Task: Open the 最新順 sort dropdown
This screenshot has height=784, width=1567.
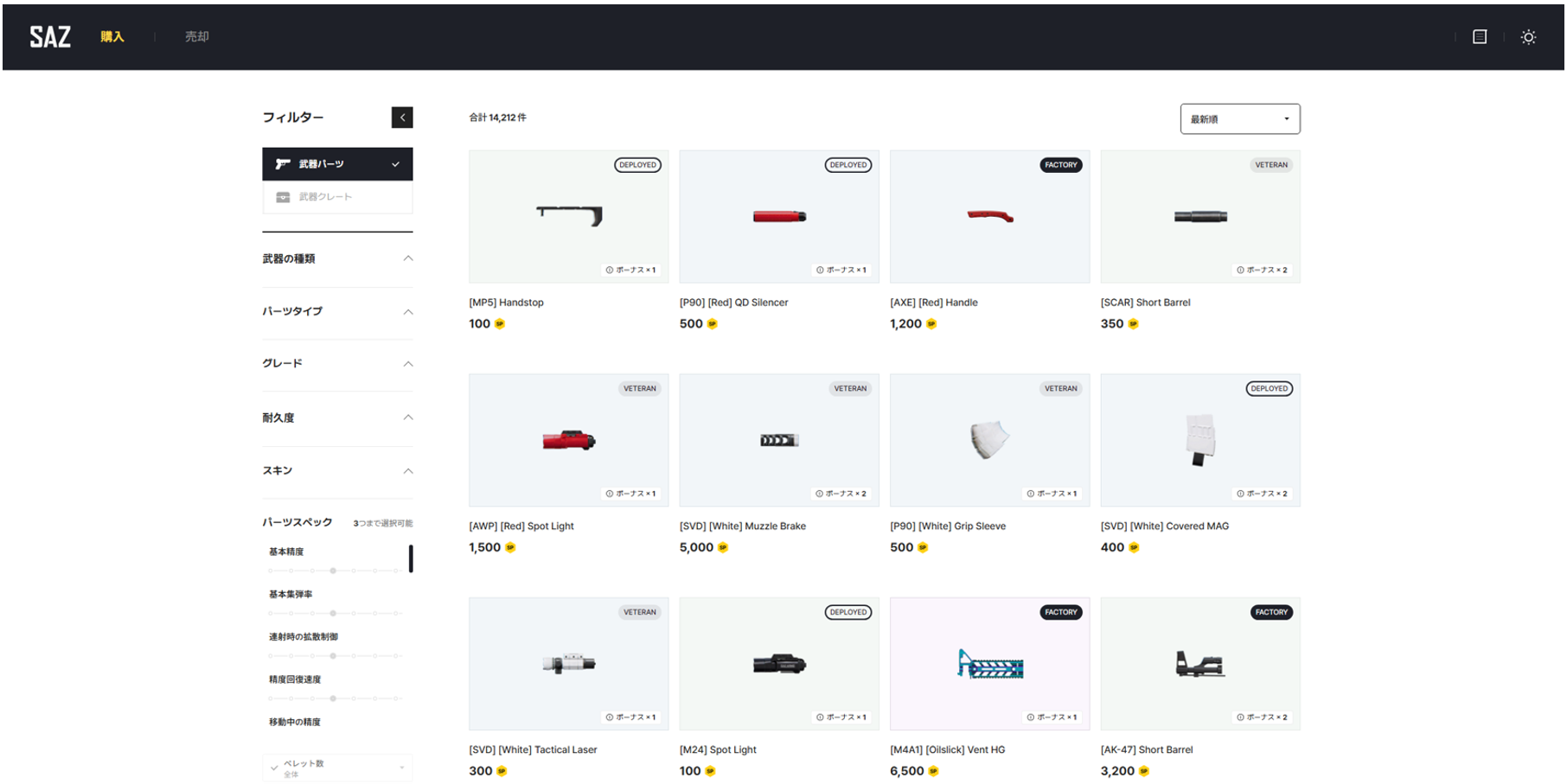Action: point(1239,119)
